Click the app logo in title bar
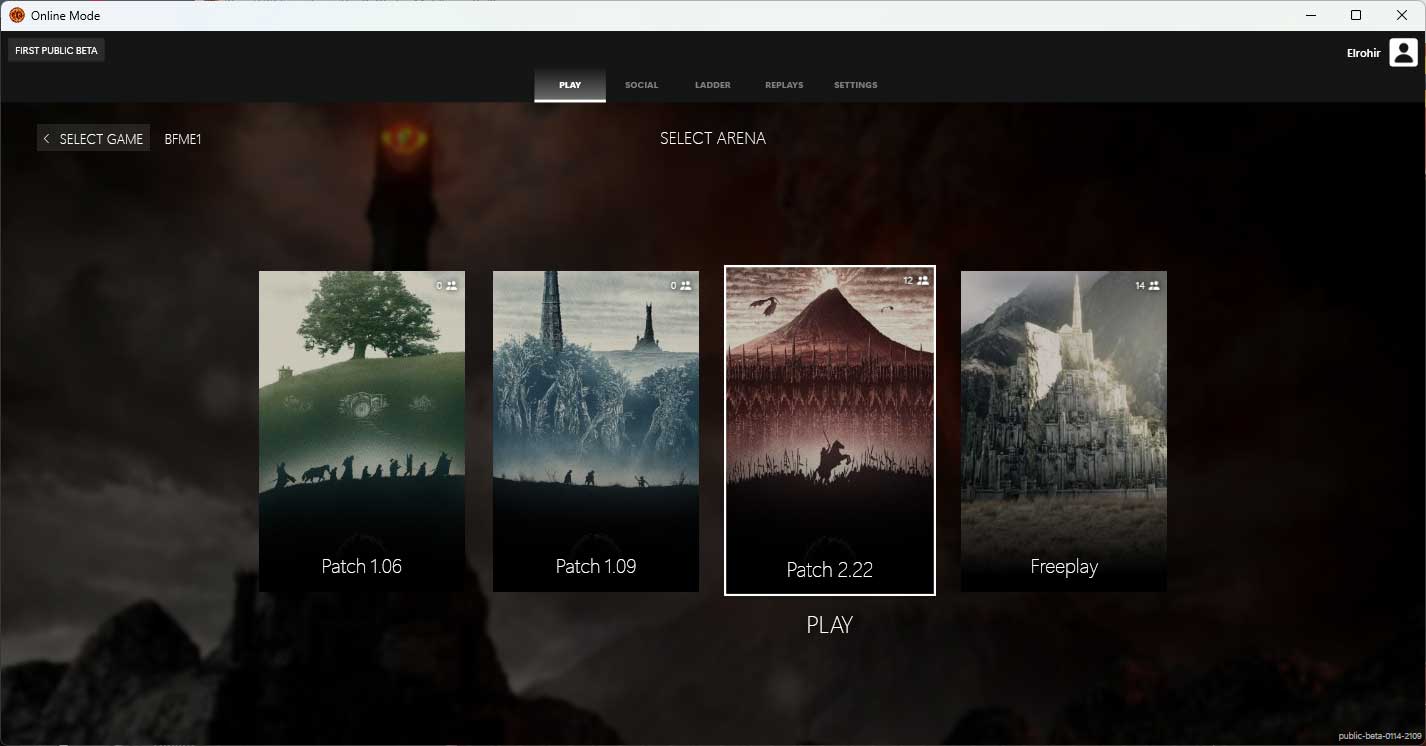 tap(16, 15)
